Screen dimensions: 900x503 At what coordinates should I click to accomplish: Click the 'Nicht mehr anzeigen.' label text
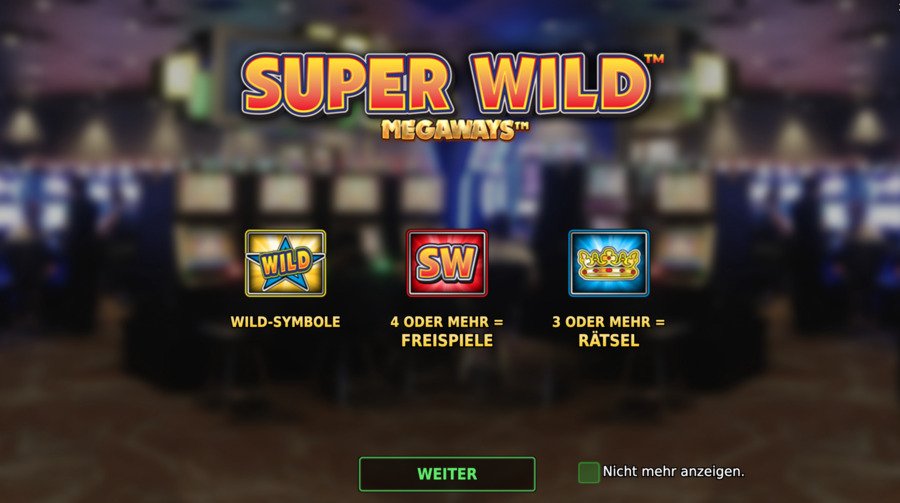(x=673, y=471)
